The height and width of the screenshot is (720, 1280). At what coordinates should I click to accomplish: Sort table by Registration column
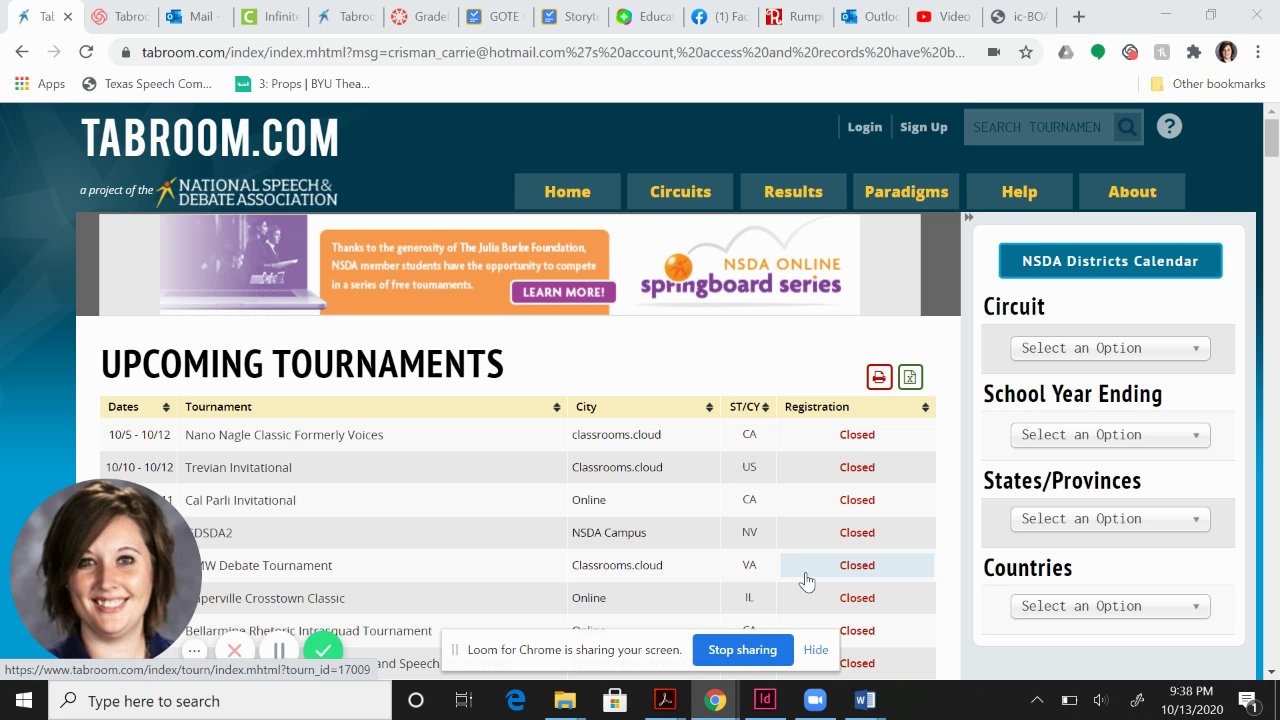[856, 407]
